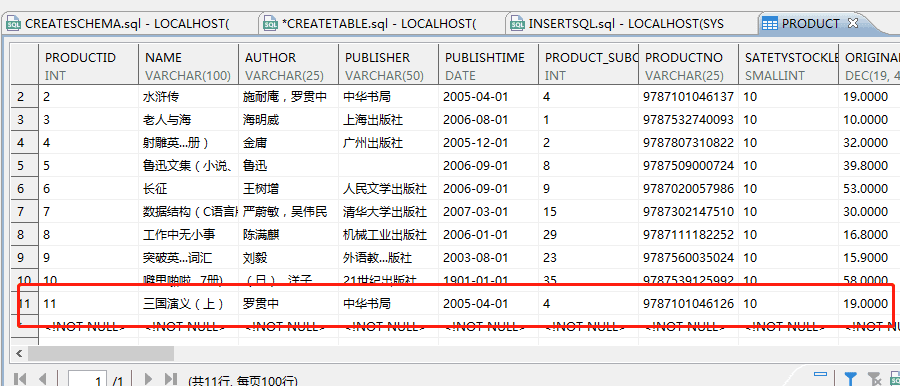
Task: Clear the filter with the crossed funnel icon
Action: click(874, 379)
